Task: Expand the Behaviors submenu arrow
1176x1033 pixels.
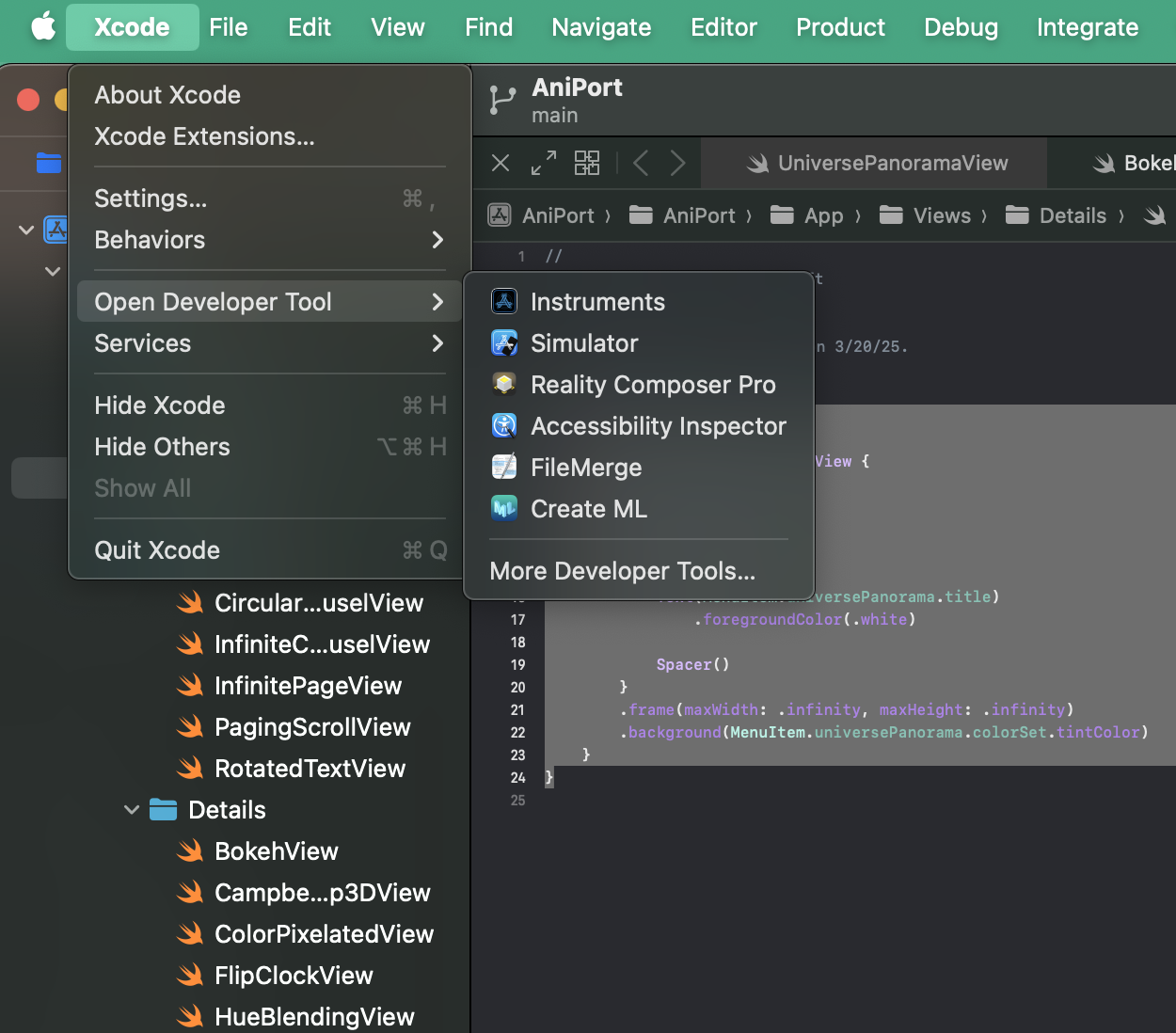Action: click(x=437, y=240)
